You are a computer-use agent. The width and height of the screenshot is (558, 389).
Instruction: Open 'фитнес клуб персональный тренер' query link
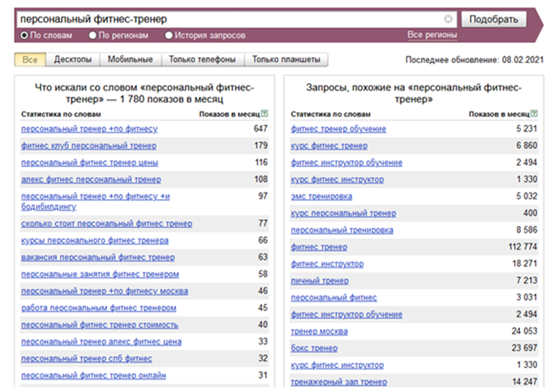pos(89,146)
